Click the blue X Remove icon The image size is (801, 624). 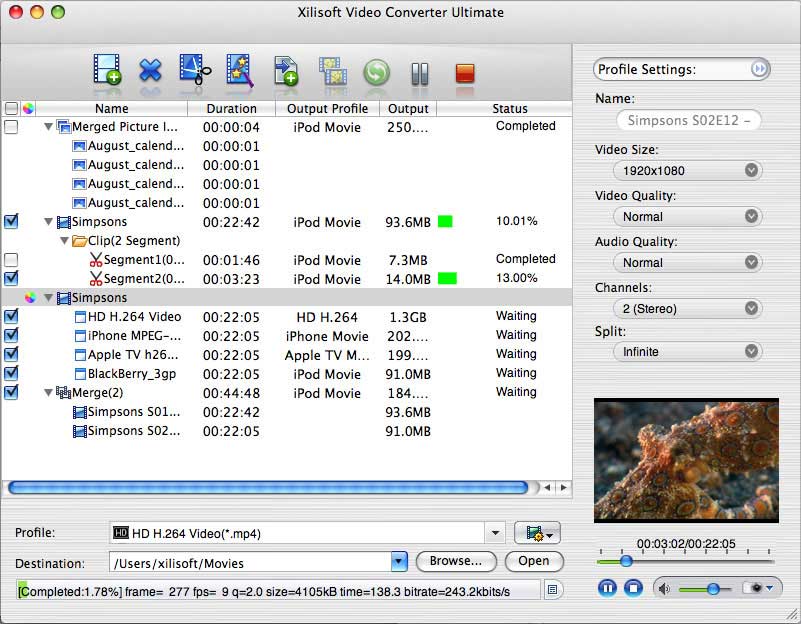pyautogui.click(x=150, y=71)
